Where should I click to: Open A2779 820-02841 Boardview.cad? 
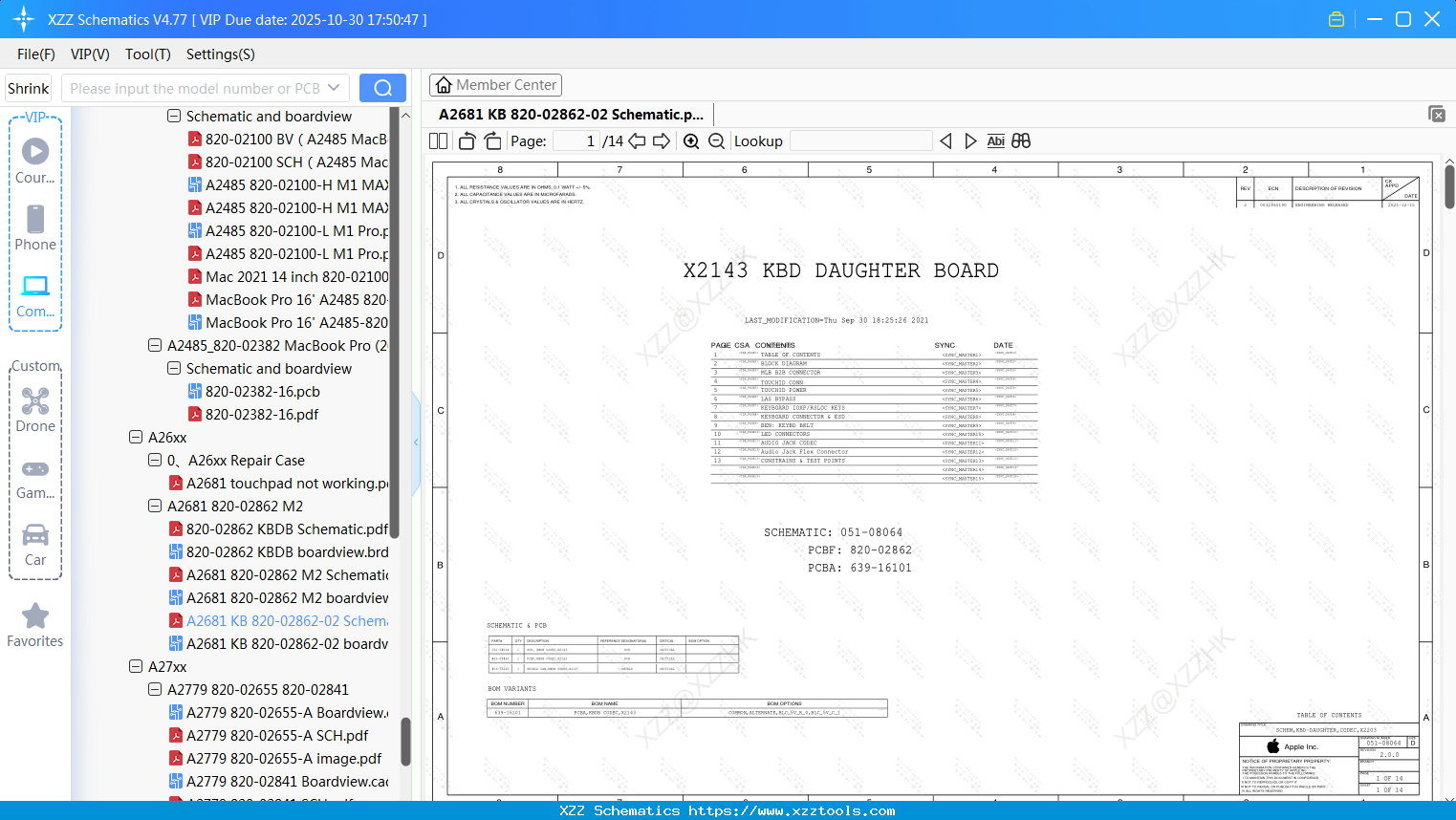277,782
